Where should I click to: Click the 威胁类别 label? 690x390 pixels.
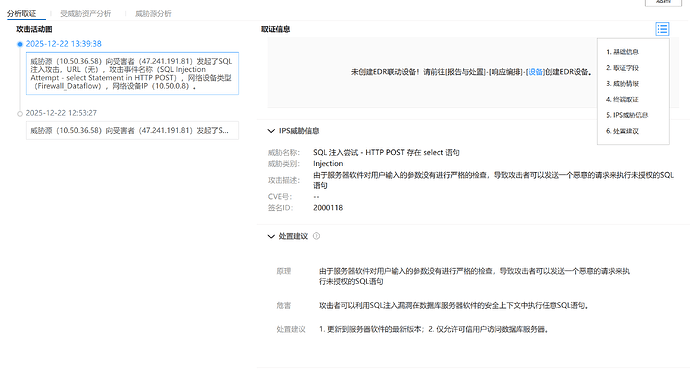(x=284, y=164)
